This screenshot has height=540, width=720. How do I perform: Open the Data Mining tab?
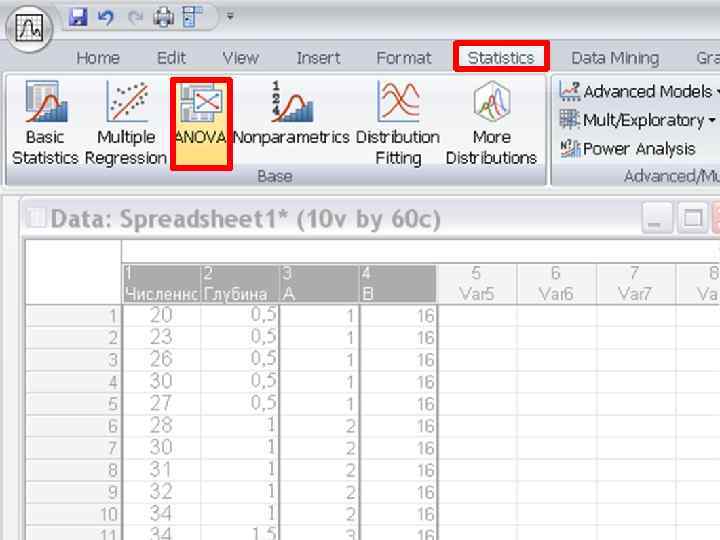coord(615,58)
